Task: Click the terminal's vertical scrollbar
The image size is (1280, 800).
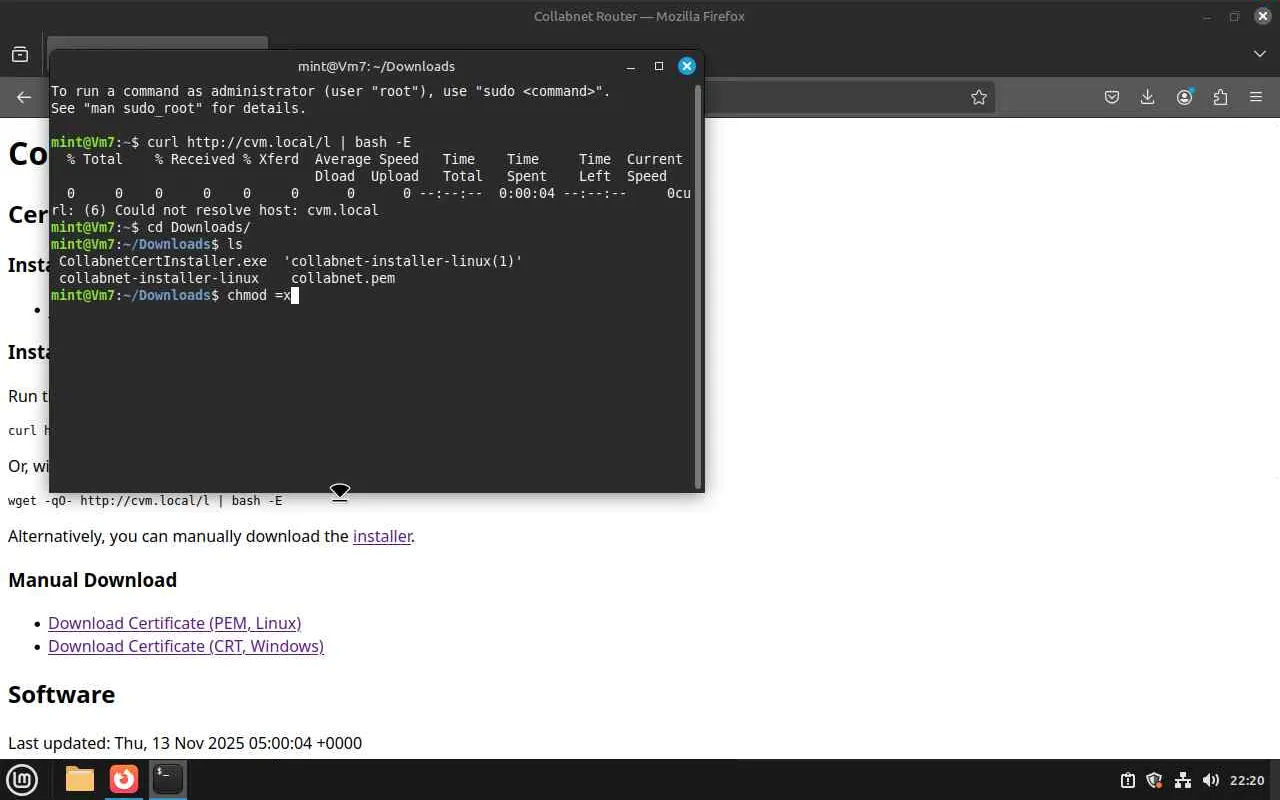Action: pos(698,287)
